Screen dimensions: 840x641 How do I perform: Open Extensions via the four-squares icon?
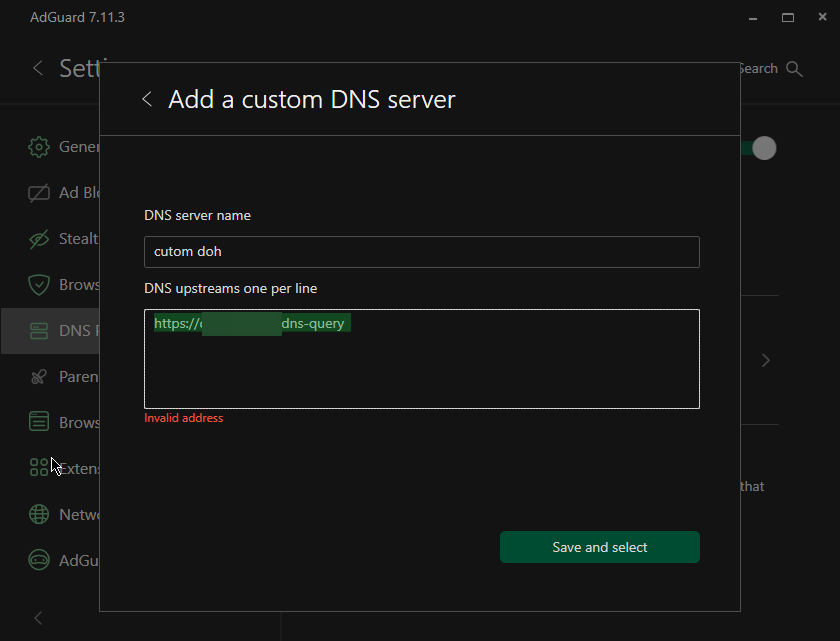tap(38, 467)
